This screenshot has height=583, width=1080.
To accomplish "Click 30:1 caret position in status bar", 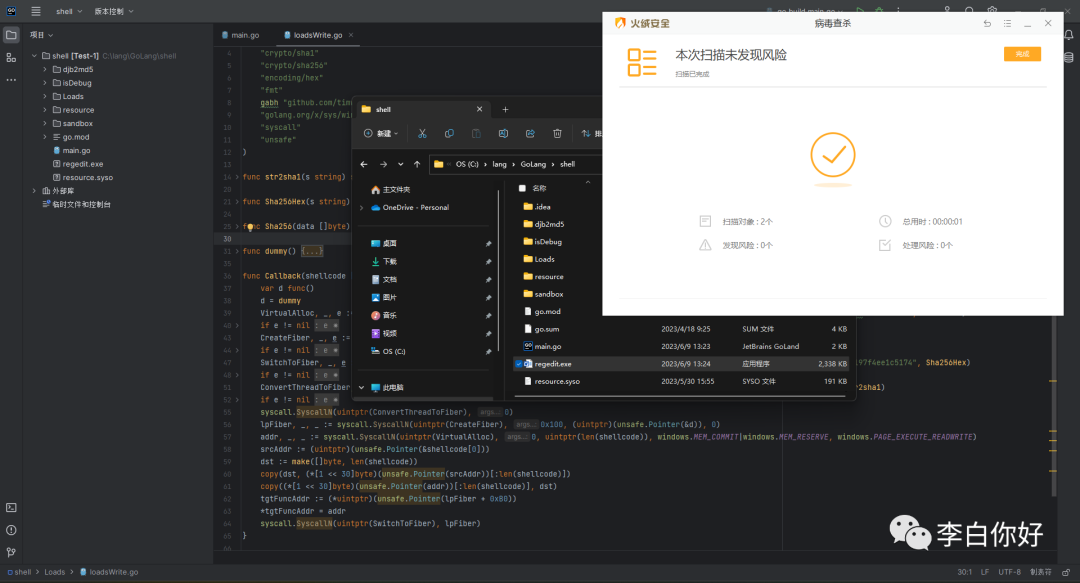I will click(964, 572).
